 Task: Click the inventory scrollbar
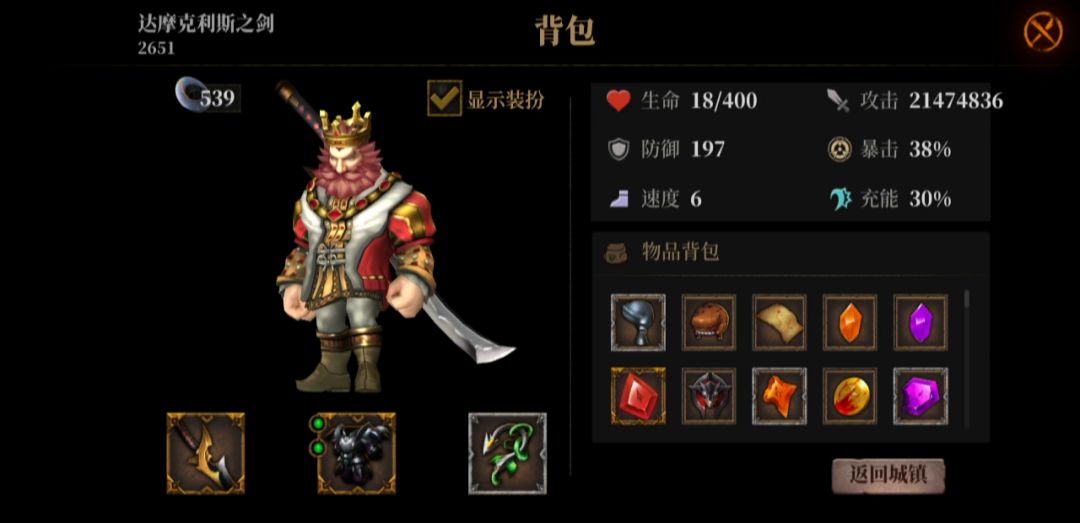click(x=967, y=358)
